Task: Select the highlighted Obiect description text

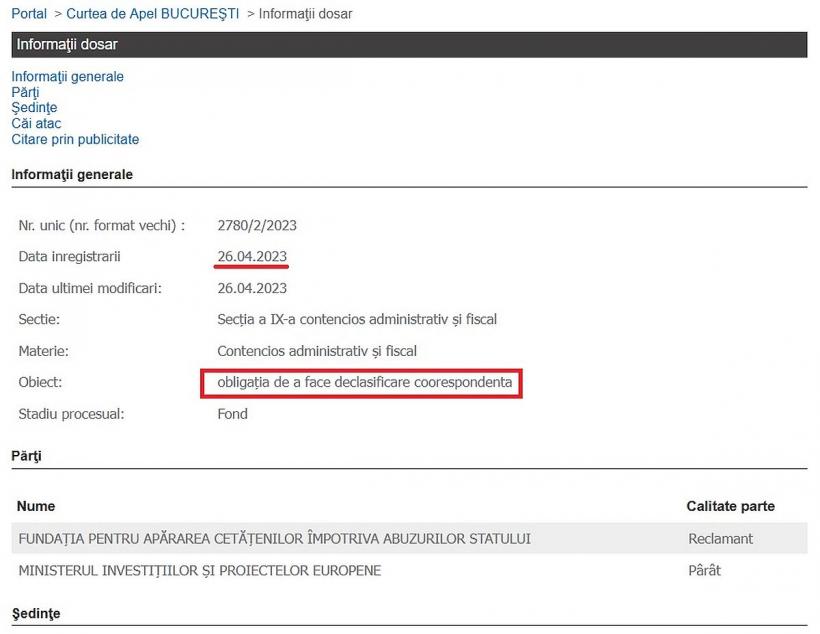Action: (363, 384)
